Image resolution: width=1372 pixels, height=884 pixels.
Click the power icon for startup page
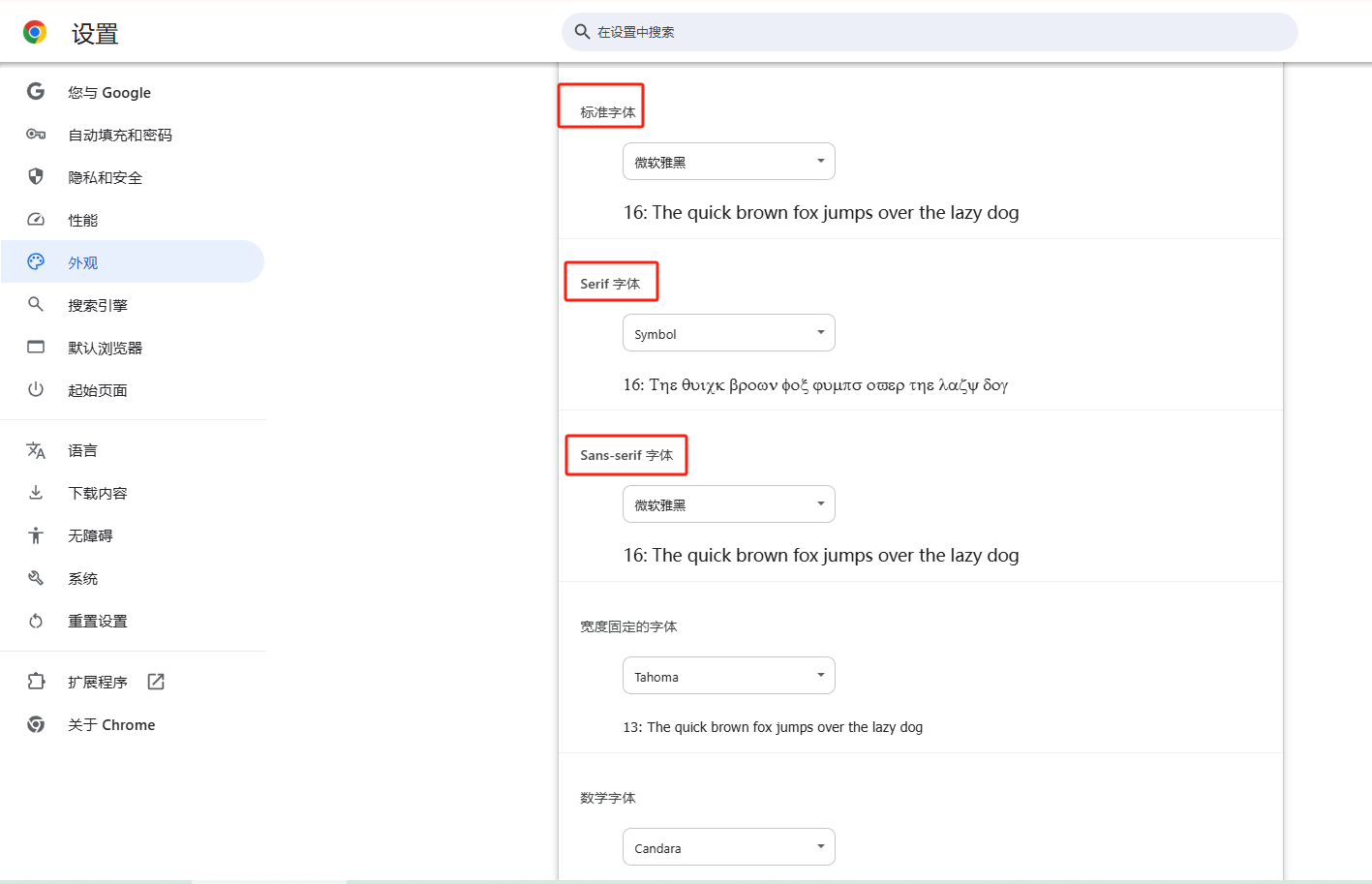[36, 389]
